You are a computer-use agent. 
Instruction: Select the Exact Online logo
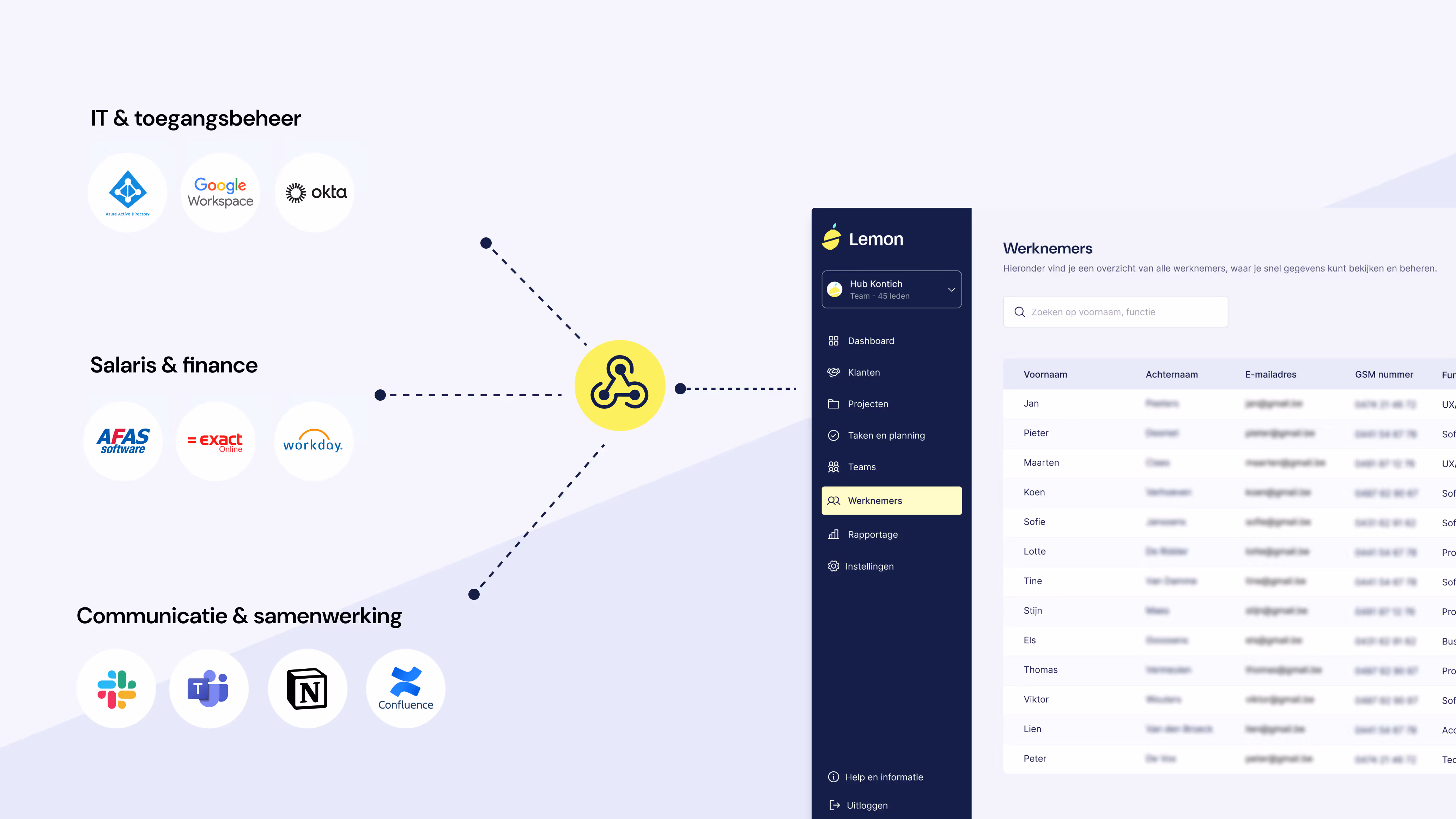click(x=216, y=442)
